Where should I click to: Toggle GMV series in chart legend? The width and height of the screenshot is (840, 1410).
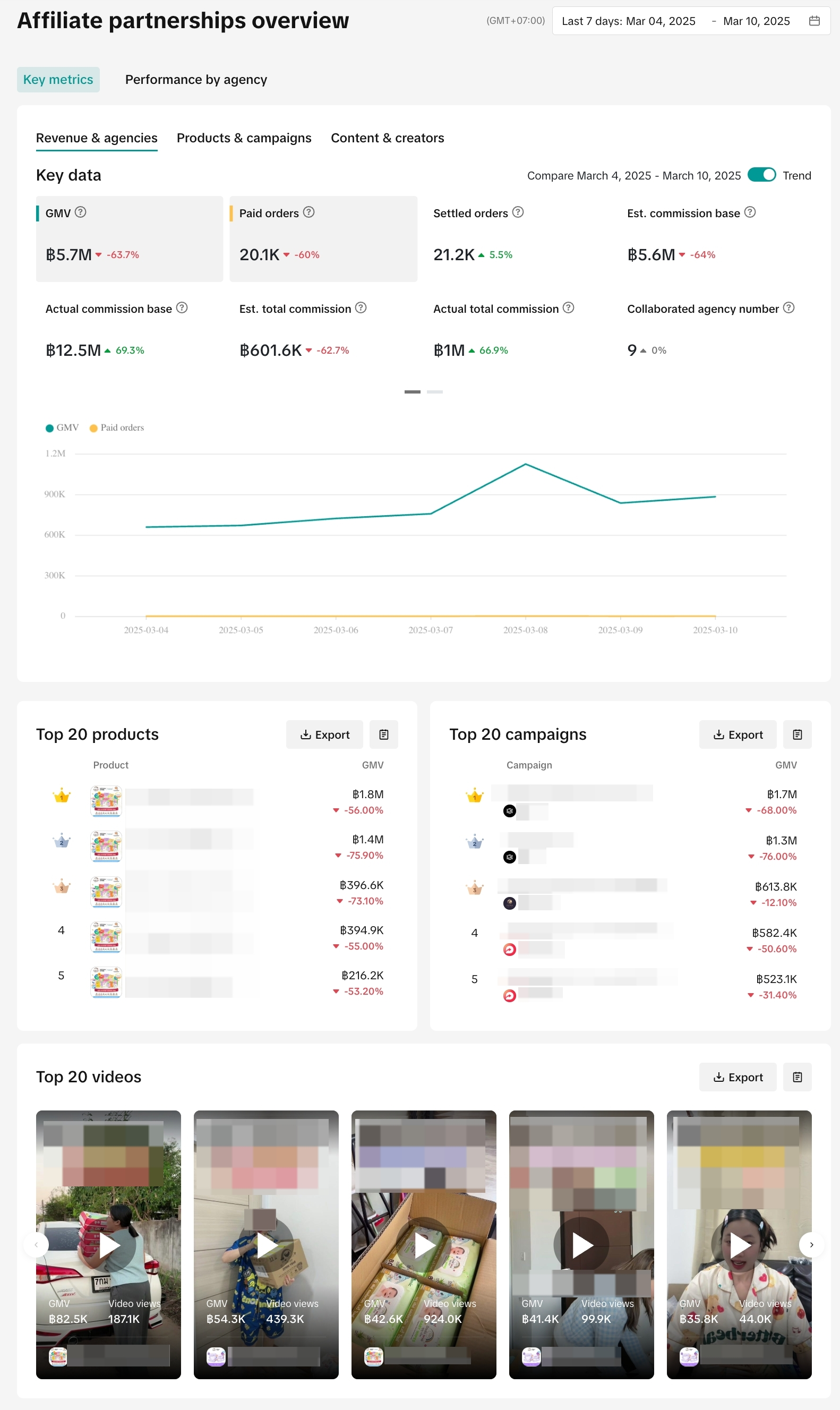62,428
